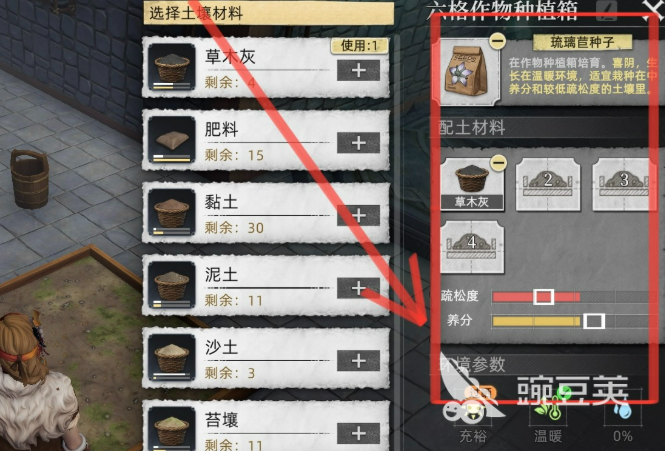Remove the 琉璃苣种子 seed with minus button
The image size is (665, 451).
497,41
